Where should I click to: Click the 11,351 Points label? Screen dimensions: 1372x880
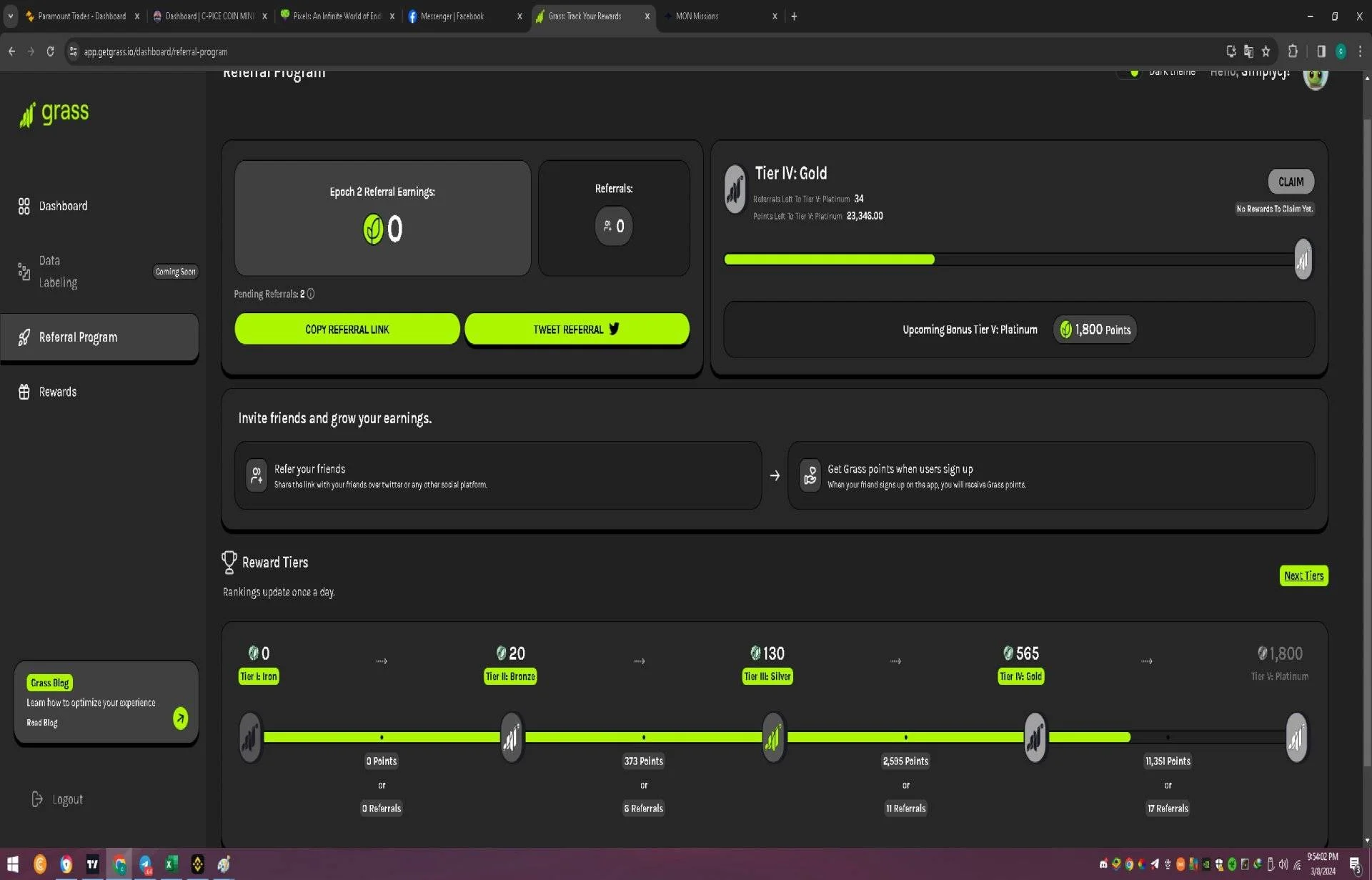click(1168, 761)
